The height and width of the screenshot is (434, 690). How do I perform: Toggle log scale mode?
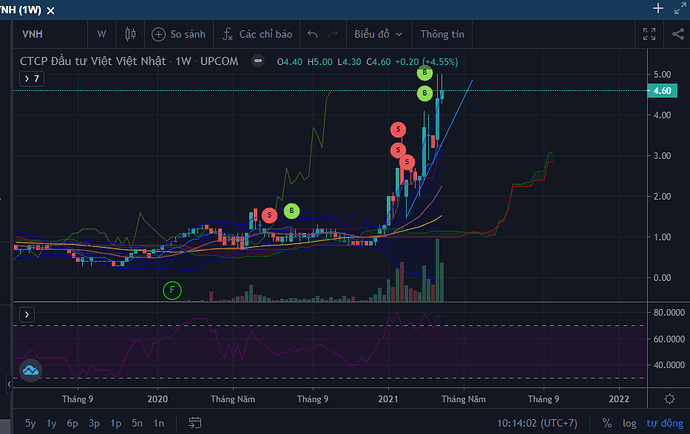[x=629, y=423]
